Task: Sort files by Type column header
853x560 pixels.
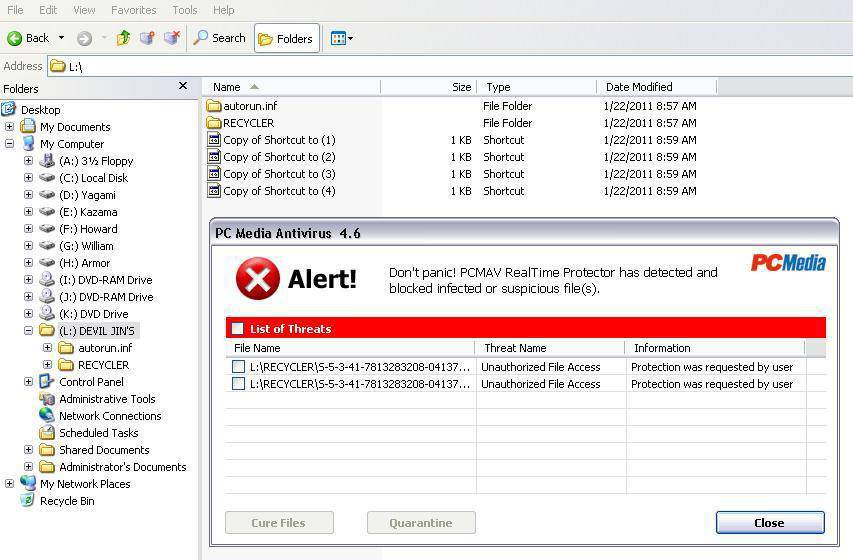Action: (x=536, y=87)
